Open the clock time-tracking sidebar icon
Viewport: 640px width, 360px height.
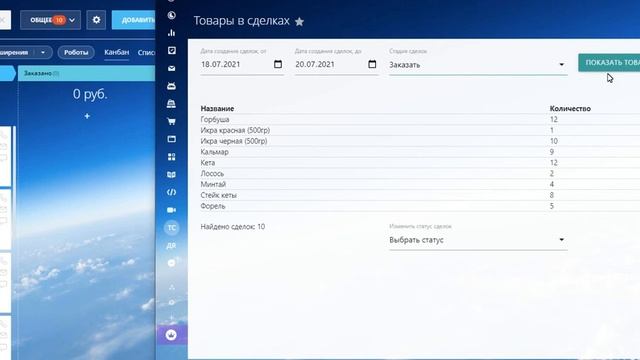(x=172, y=16)
